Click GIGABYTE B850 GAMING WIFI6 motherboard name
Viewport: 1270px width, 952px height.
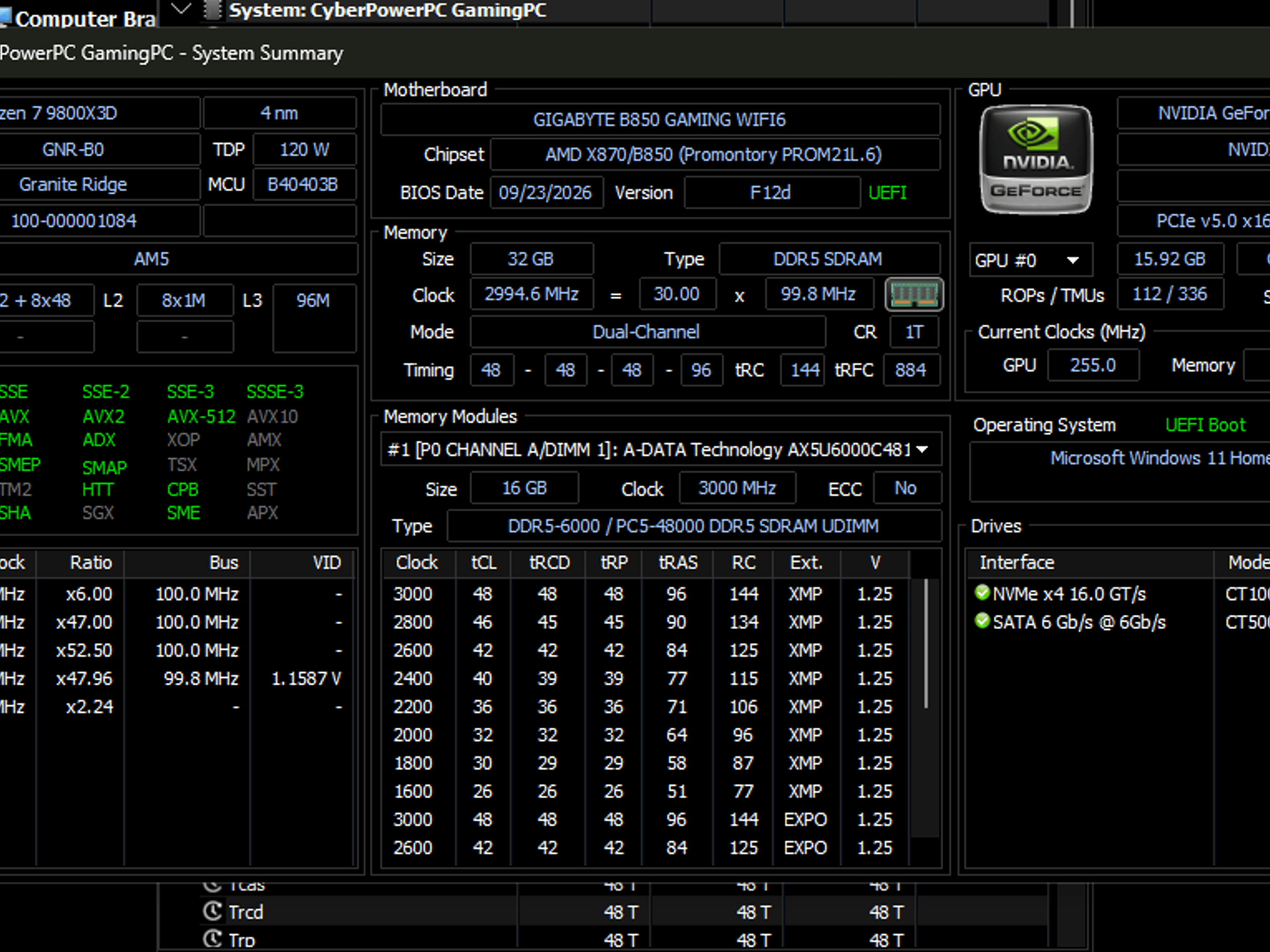(660, 119)
